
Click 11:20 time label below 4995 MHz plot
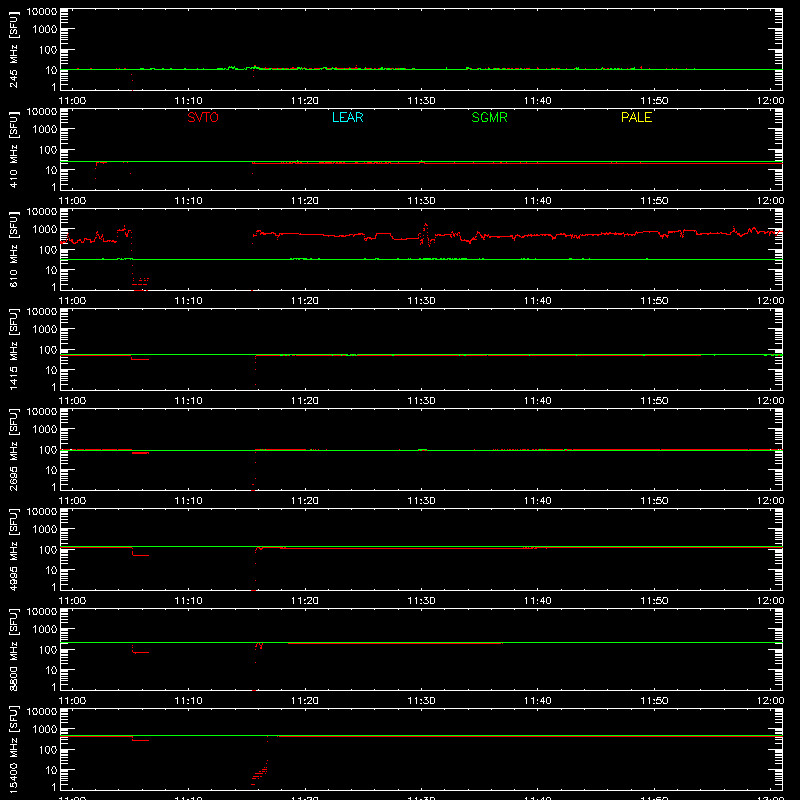coord(305,601)
